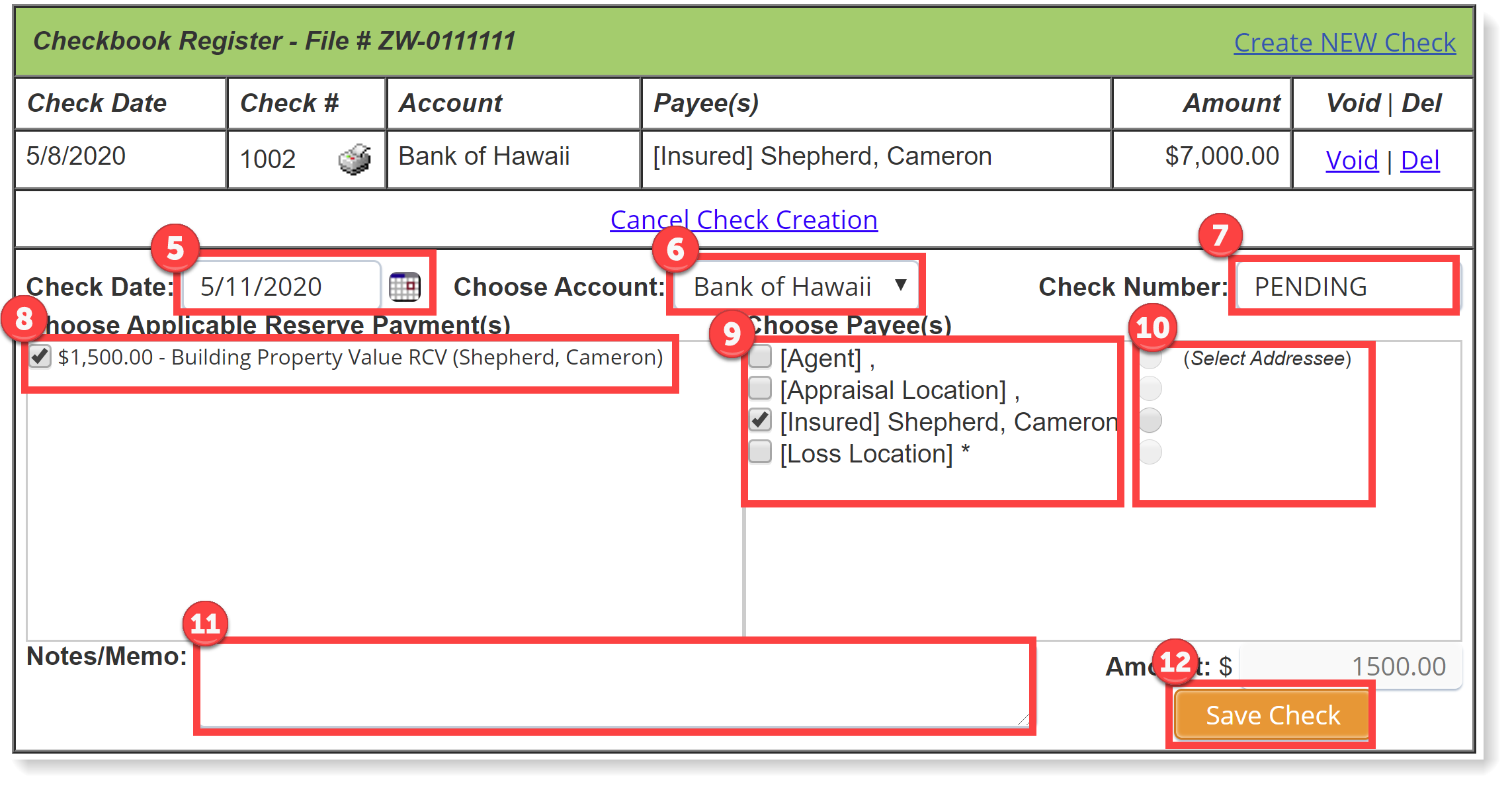
Task: Click the printer icon next to check 1002
Action: coord(355,159)
